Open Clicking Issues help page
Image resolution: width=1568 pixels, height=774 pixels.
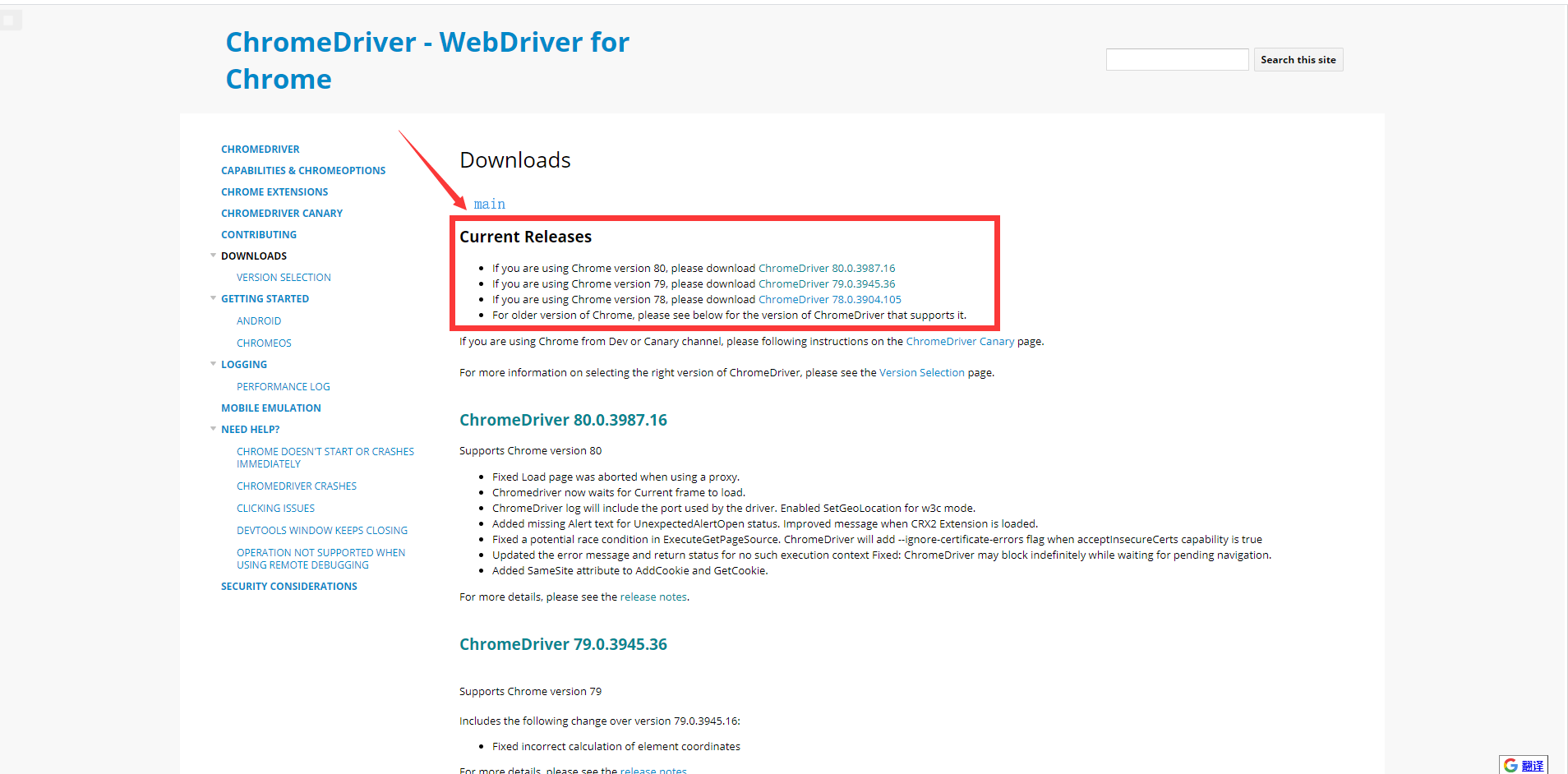click(x=275, y=508)
